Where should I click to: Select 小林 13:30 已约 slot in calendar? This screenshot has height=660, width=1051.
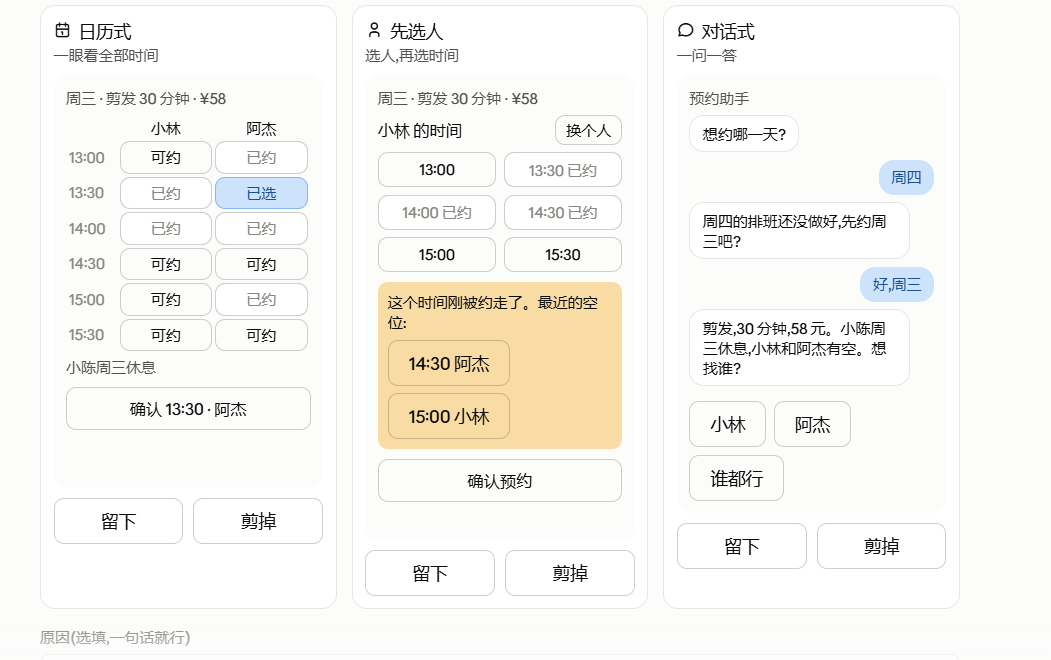point(166,193)
